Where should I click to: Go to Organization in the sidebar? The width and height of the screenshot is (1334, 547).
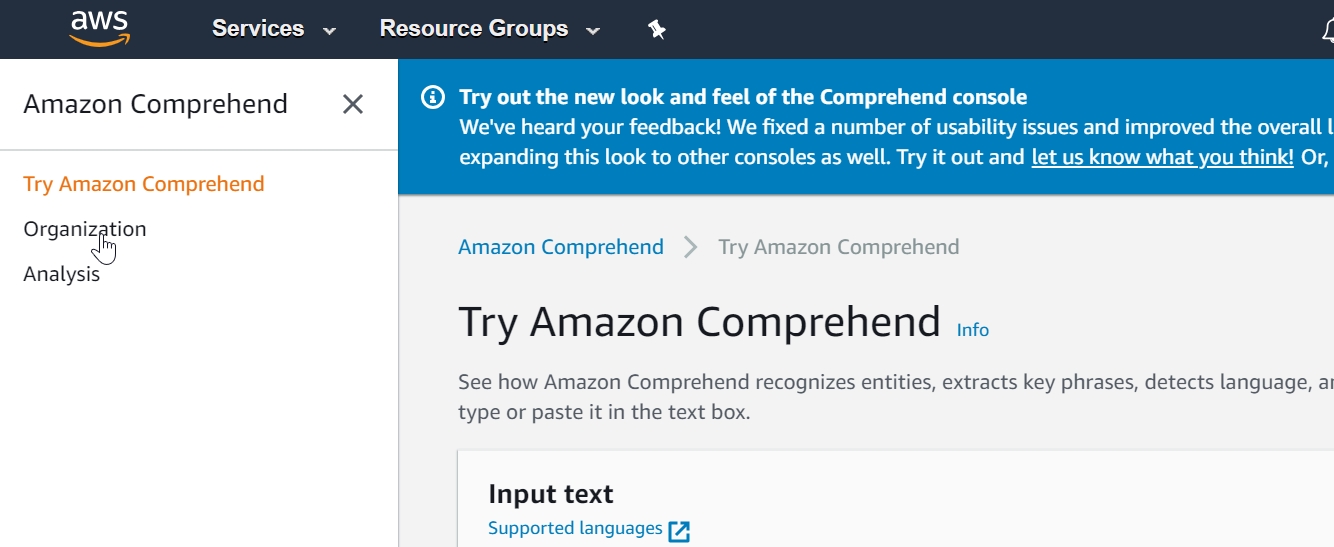pos(85,229)
